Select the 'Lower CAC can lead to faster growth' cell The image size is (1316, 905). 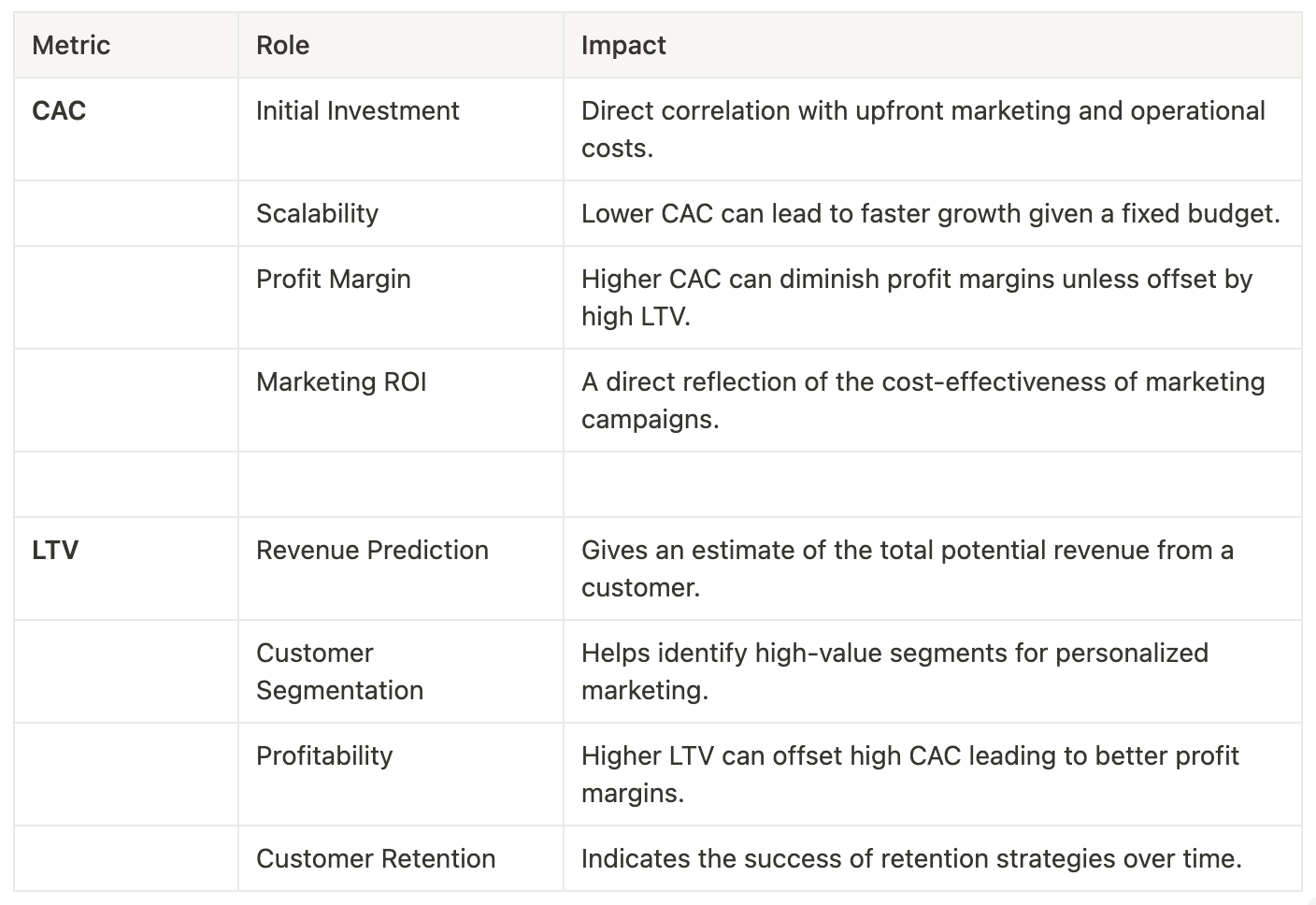(x=930, y=213)
